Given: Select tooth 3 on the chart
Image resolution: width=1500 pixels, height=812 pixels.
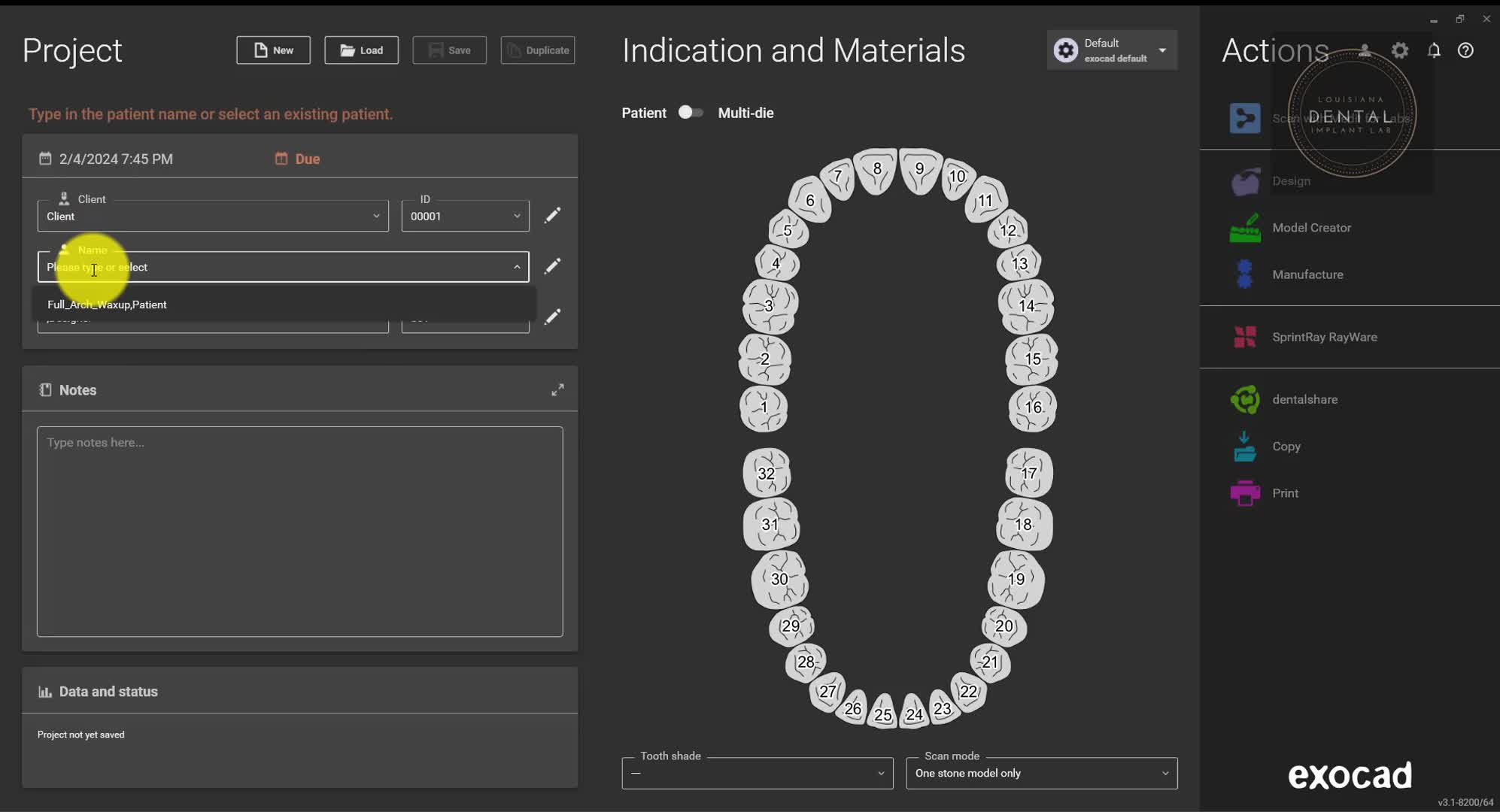Looking at the screenshot, I should tap(770, 306).
